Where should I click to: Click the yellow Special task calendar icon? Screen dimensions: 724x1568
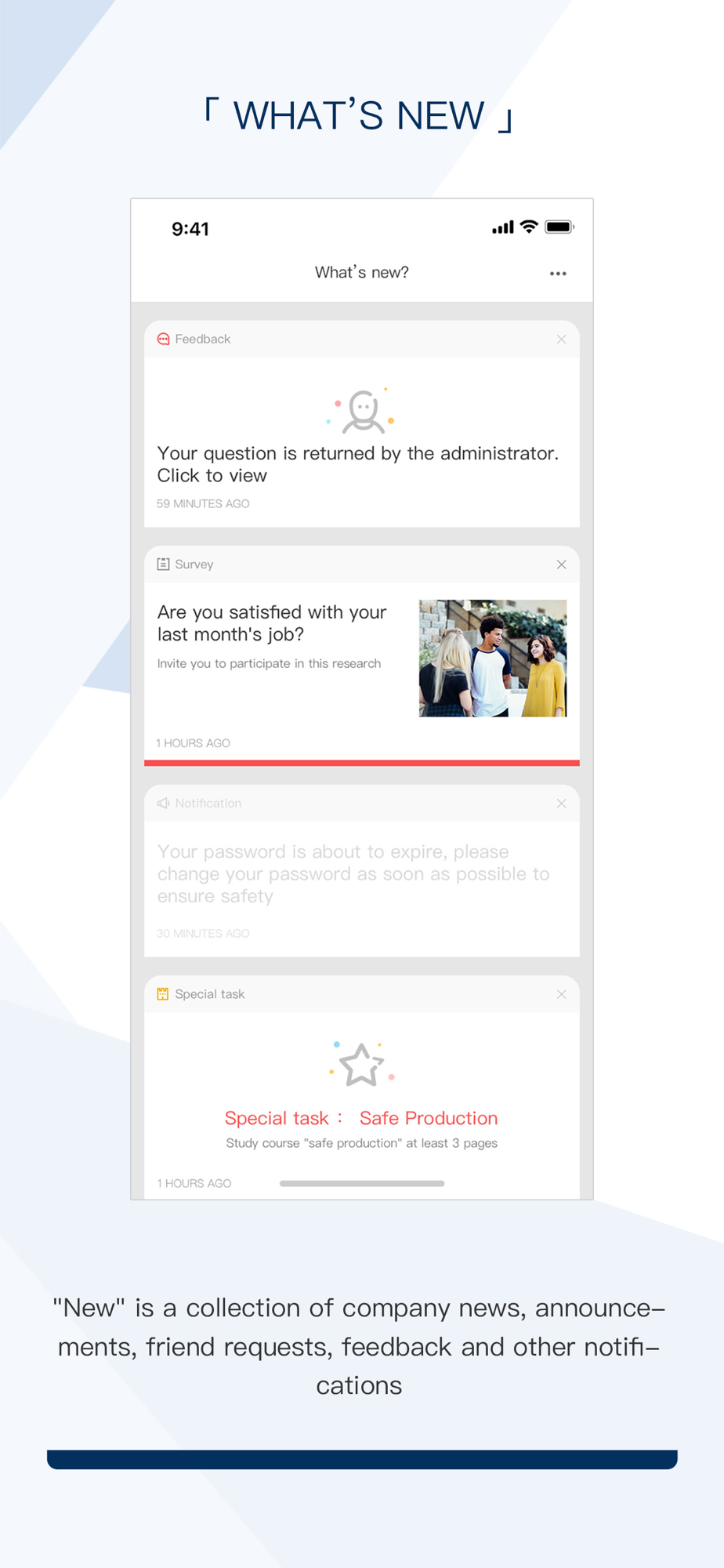[x=163, y=994]
